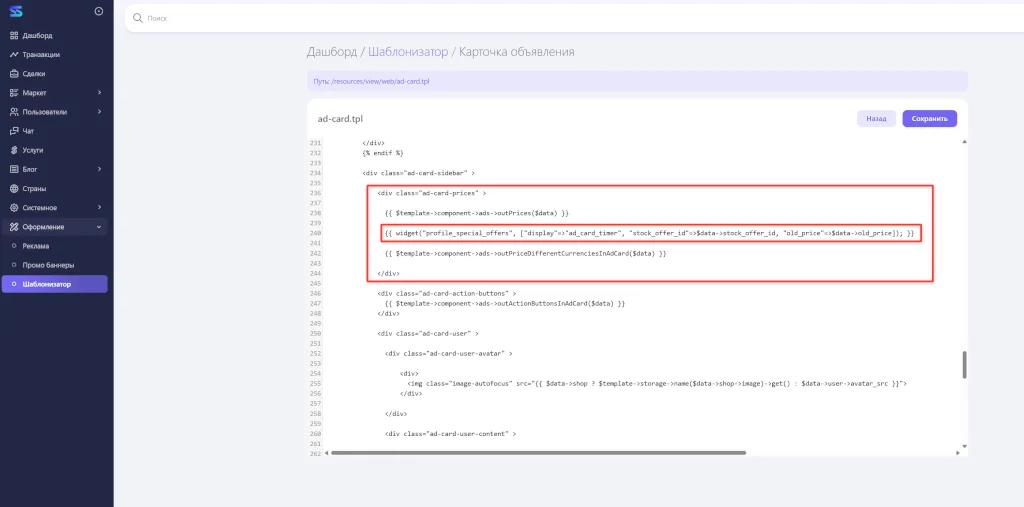Click the Сделки briefcase icon
The image size is (1024, 507).
(x=14, y=73)
